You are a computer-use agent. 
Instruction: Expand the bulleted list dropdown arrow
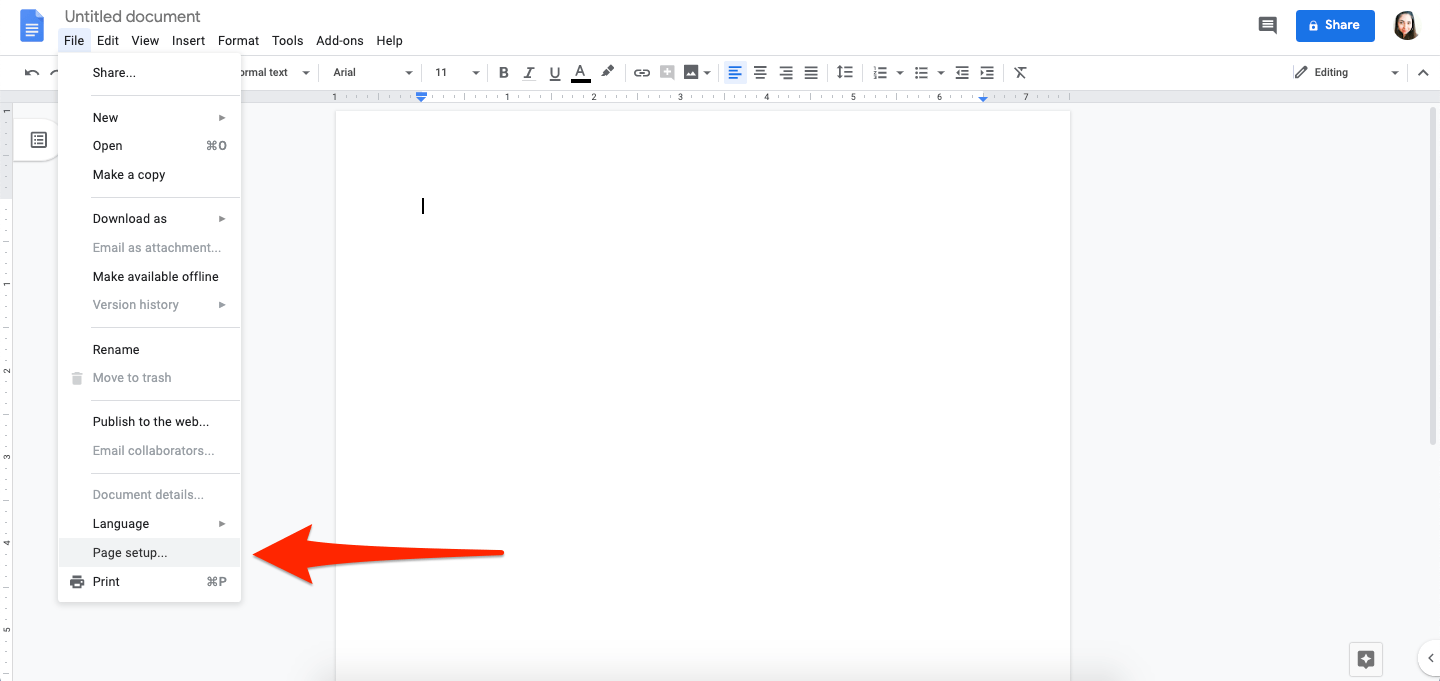pyautogui.click(x=941, y=73)
